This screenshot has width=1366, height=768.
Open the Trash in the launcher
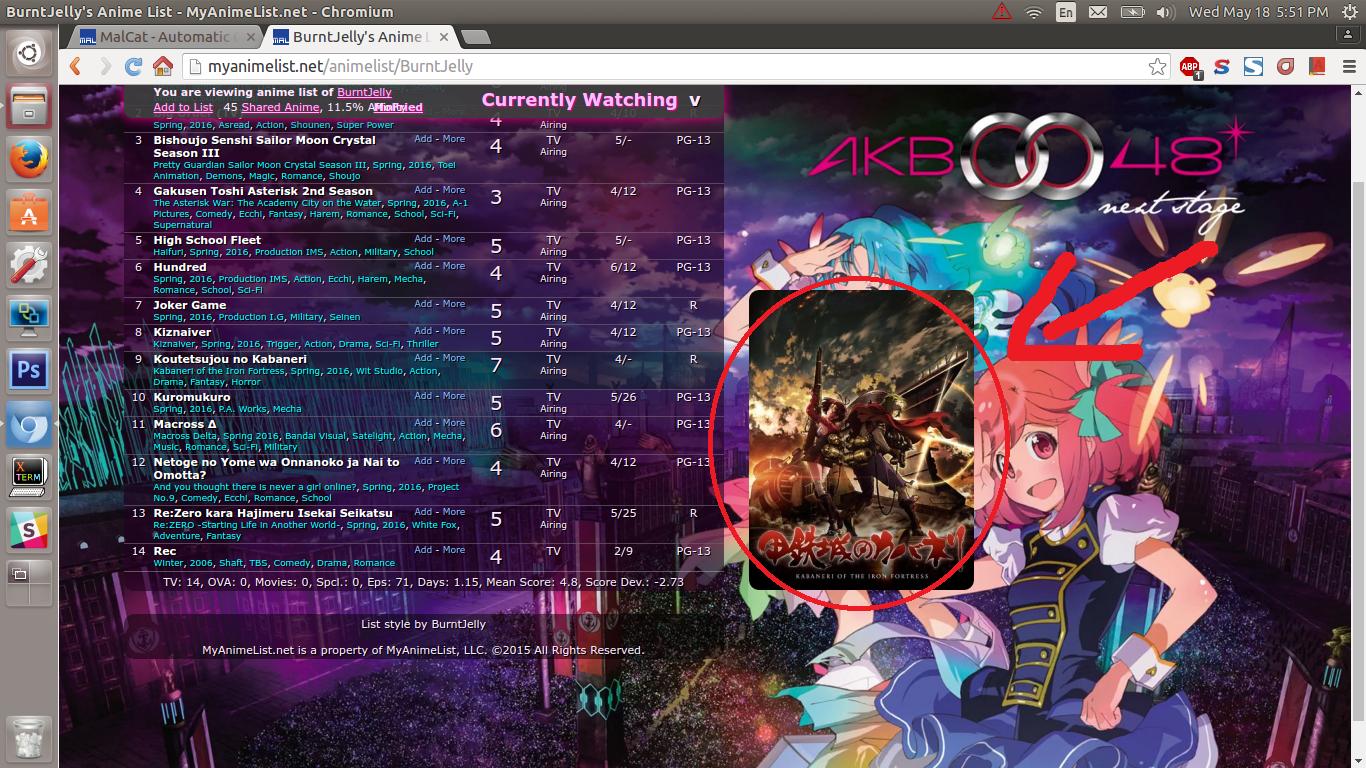(x=29, y=737)
